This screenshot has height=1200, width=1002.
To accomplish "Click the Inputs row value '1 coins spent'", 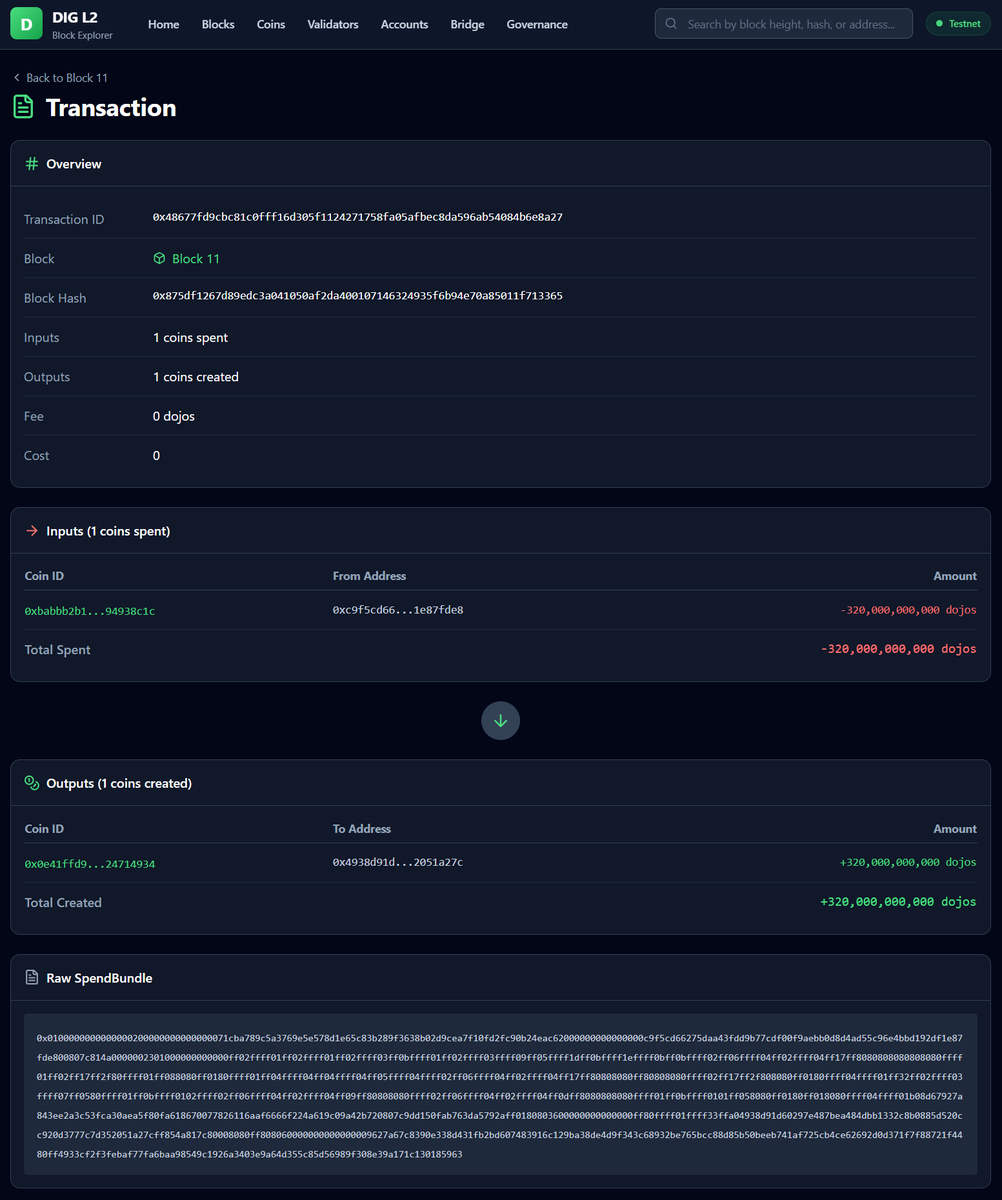I will 190,338.
